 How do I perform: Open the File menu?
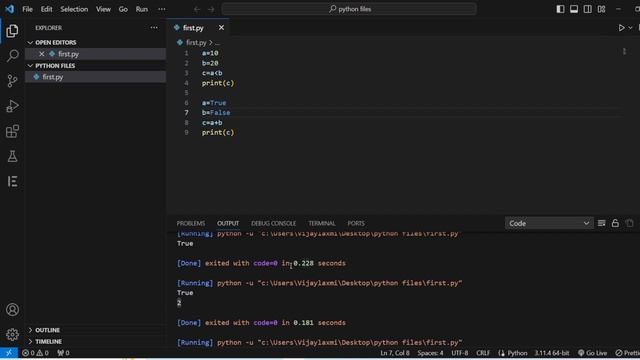click(x=27, y=9)
